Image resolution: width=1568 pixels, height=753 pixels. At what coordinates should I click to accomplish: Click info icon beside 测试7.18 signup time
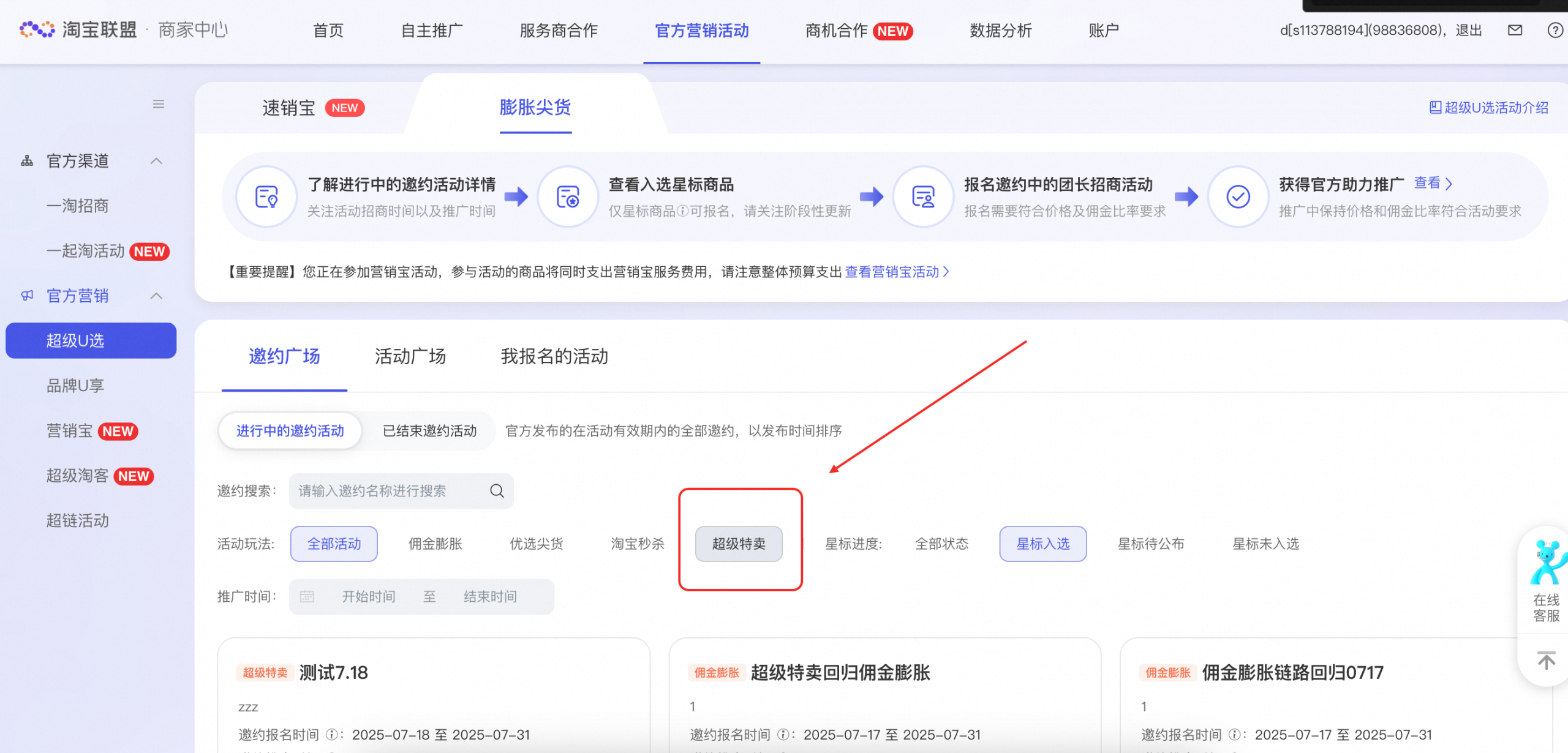pyautogui.click(x=331, y=735)
